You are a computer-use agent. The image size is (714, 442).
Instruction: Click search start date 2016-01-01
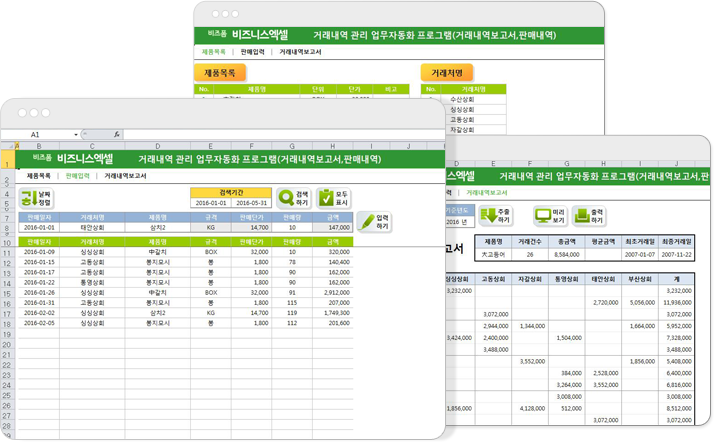(x=211, y=203)
